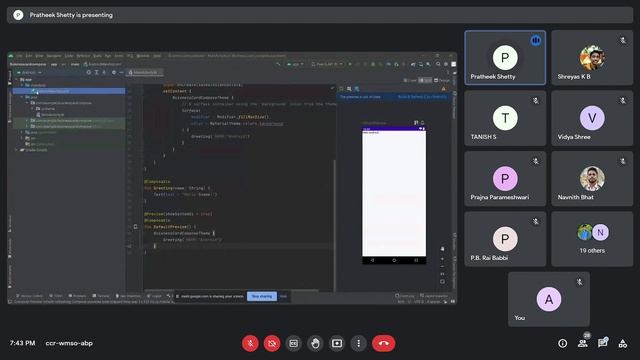Click the 7:43 PM clock text
The image size is (640, 360).
tap(22, 343)
